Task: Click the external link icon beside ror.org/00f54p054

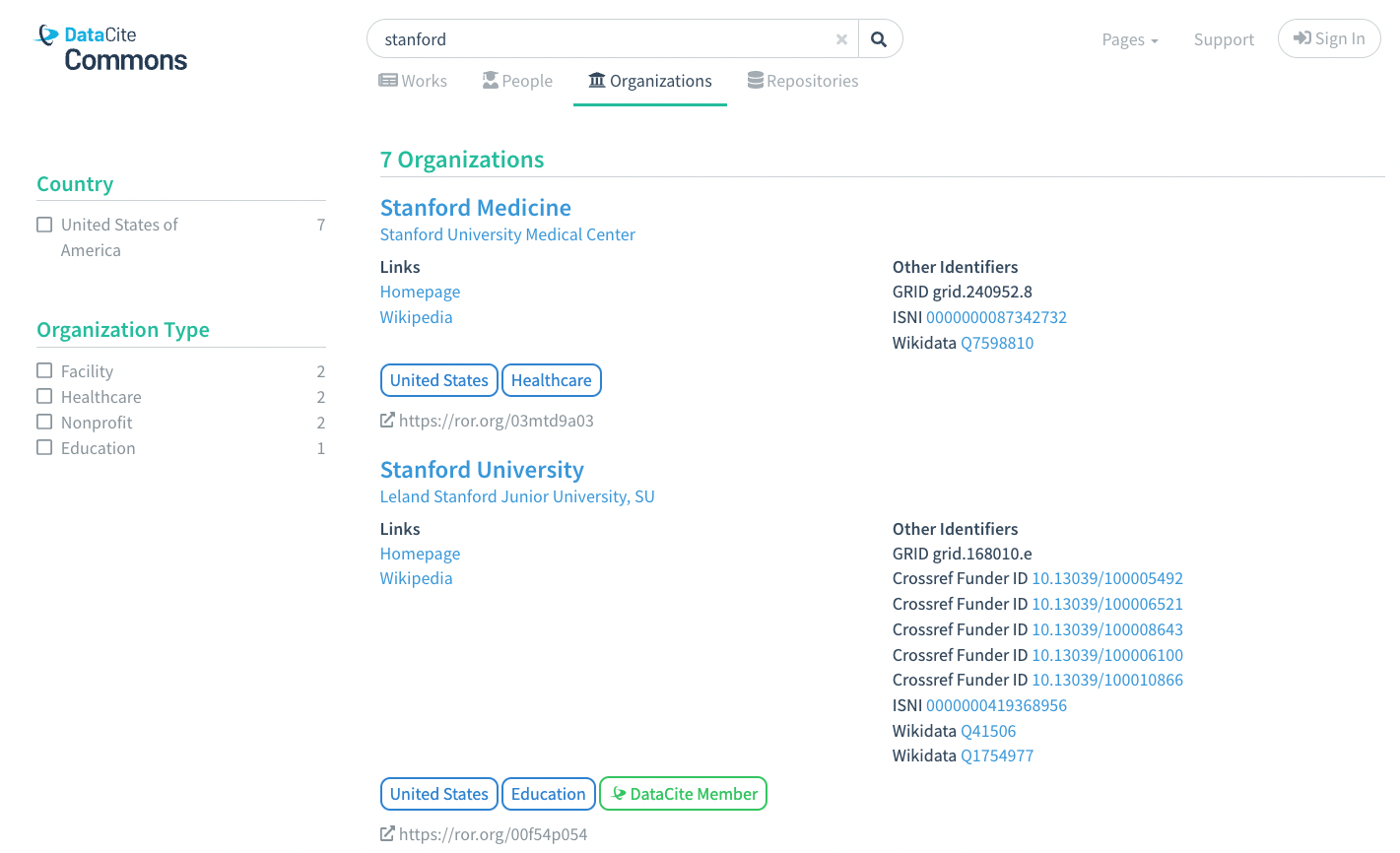Action: coord(387,834)
